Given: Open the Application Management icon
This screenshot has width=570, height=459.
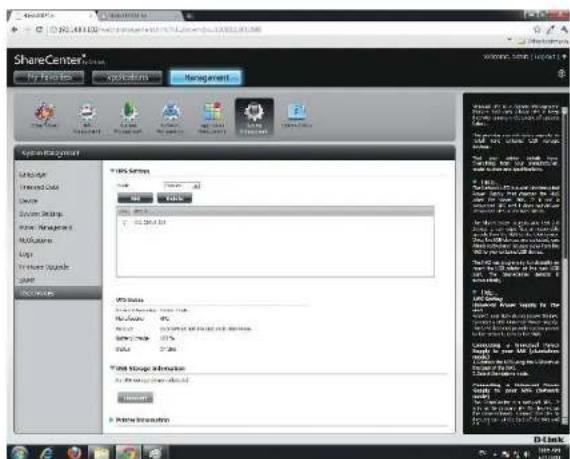Looking at the screenshot, I should click(x=212, y=118).
